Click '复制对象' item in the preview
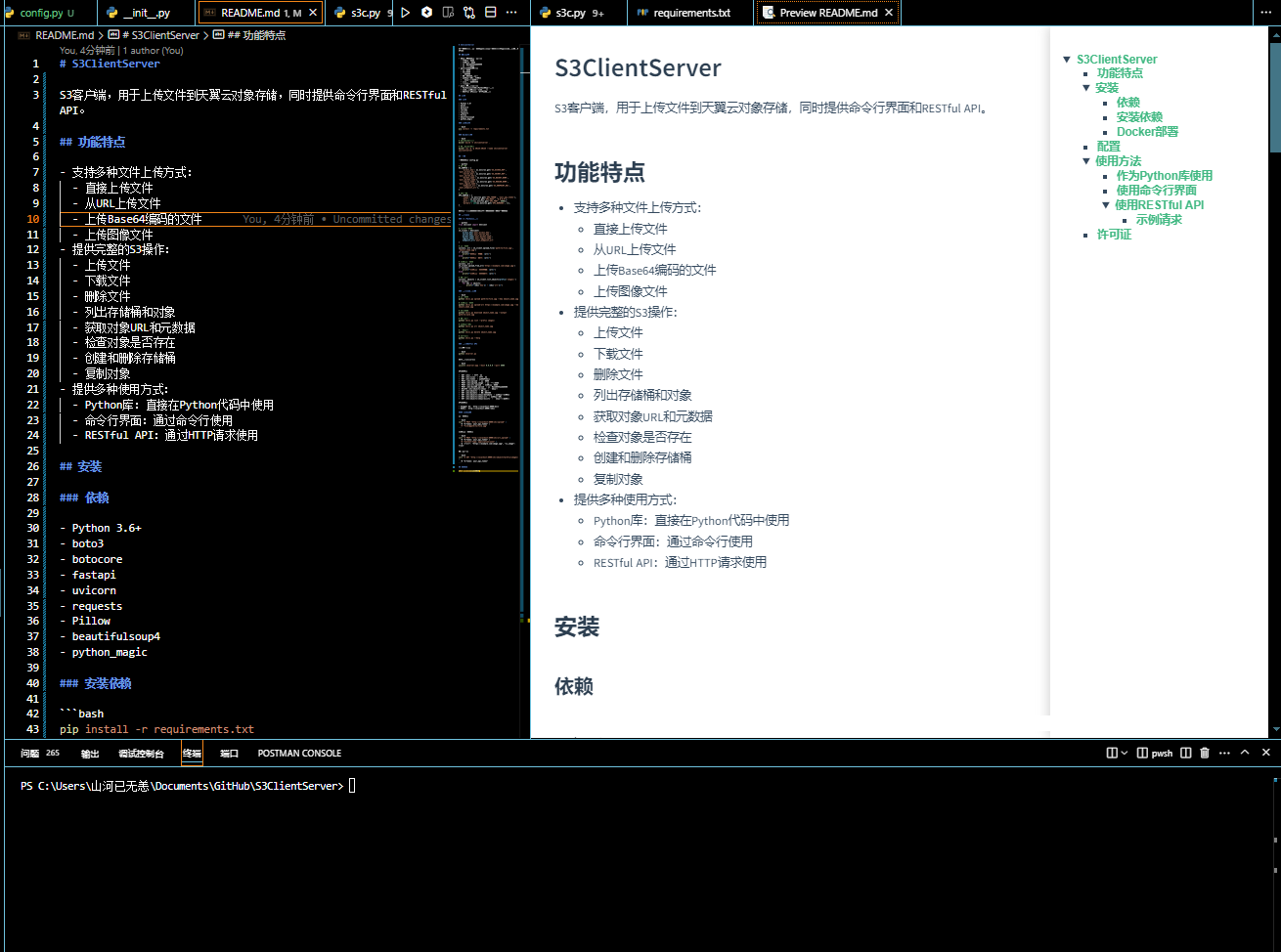This screenshot has height=952, width=1281. pos(618,479)
